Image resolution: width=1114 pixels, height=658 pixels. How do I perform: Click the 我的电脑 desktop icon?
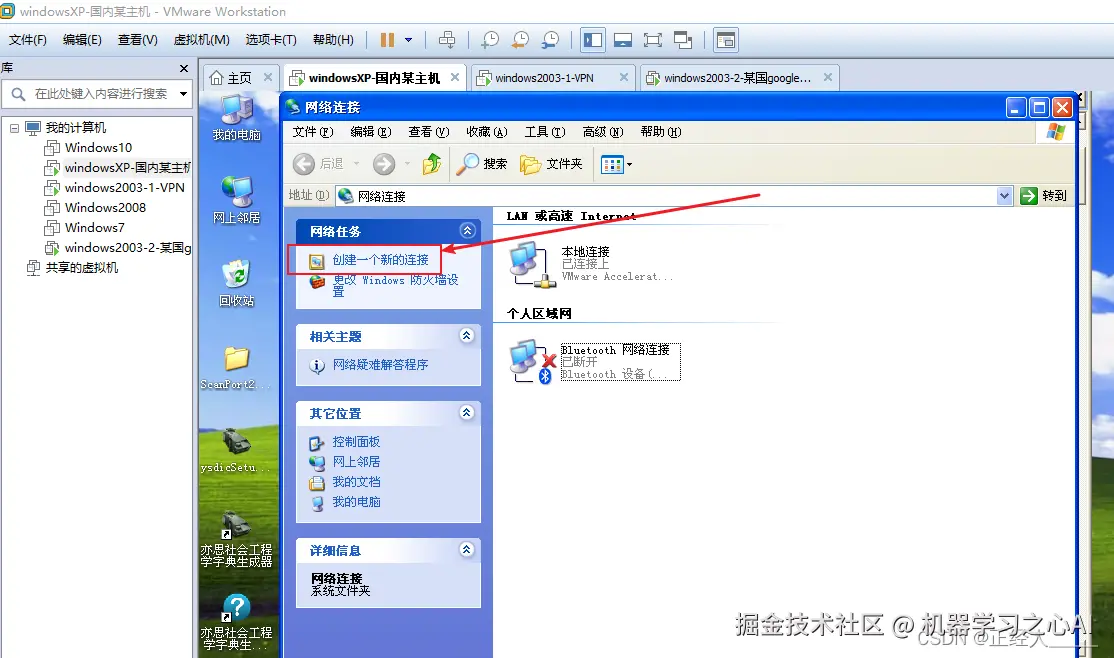coord(237,117)
